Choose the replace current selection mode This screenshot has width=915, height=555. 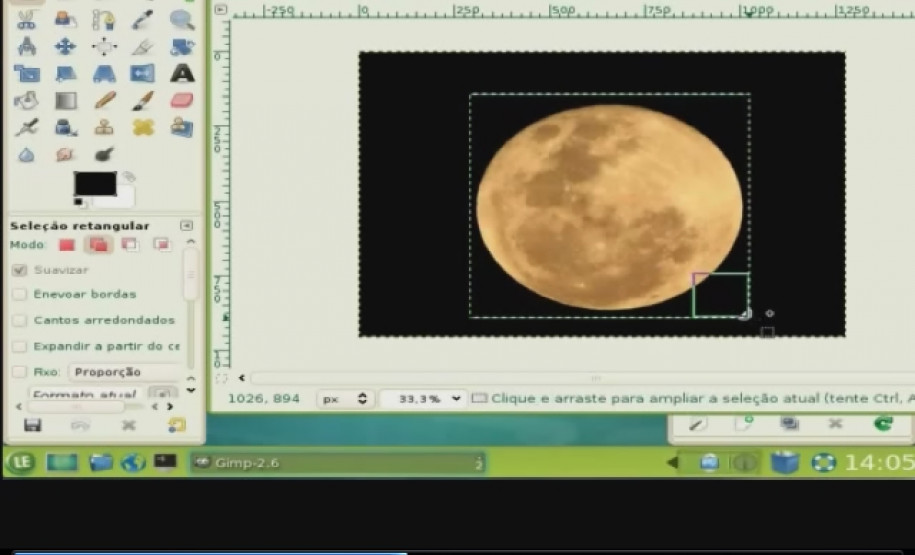click(67, 245)
